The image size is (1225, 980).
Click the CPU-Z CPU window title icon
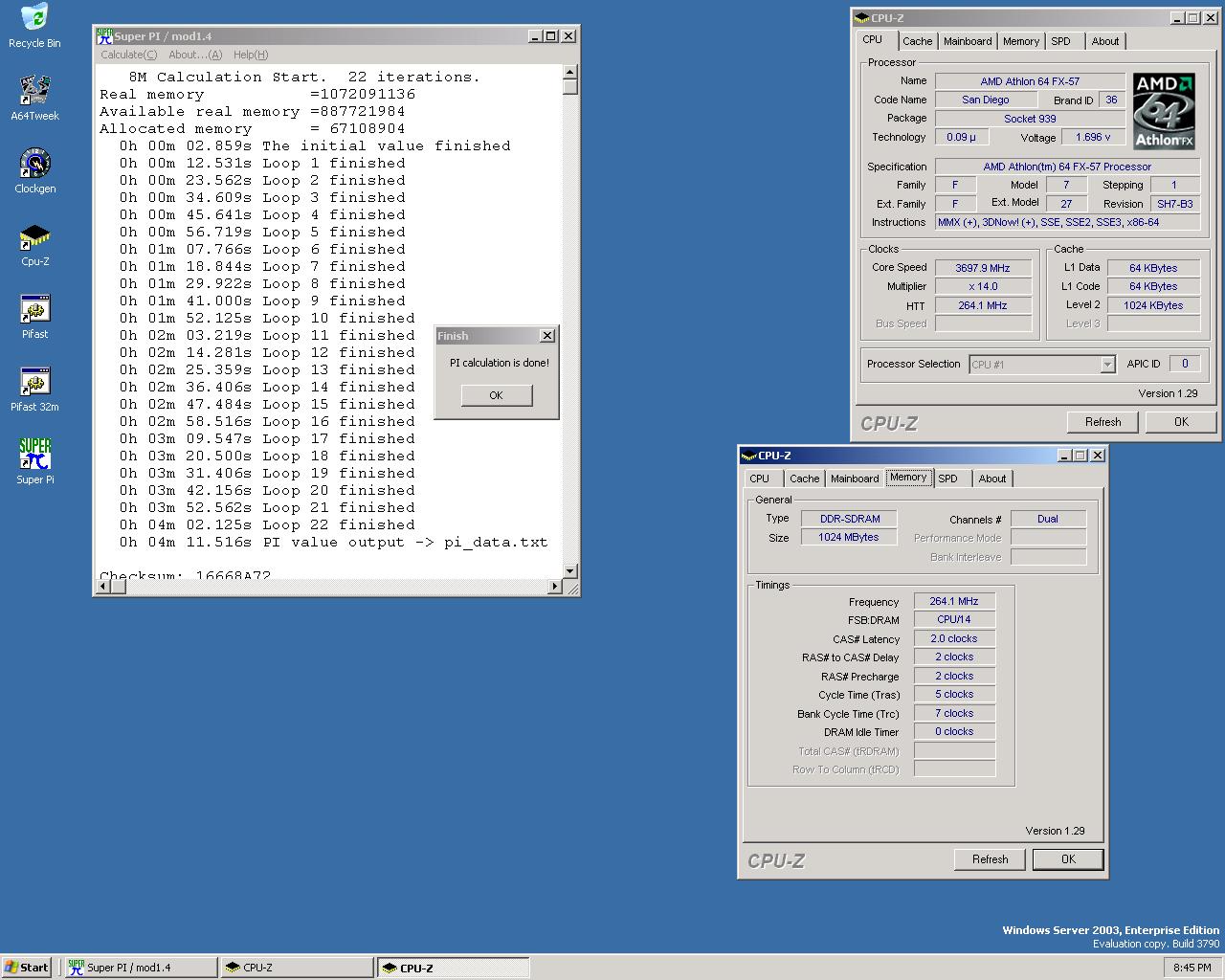click(861, 18)
